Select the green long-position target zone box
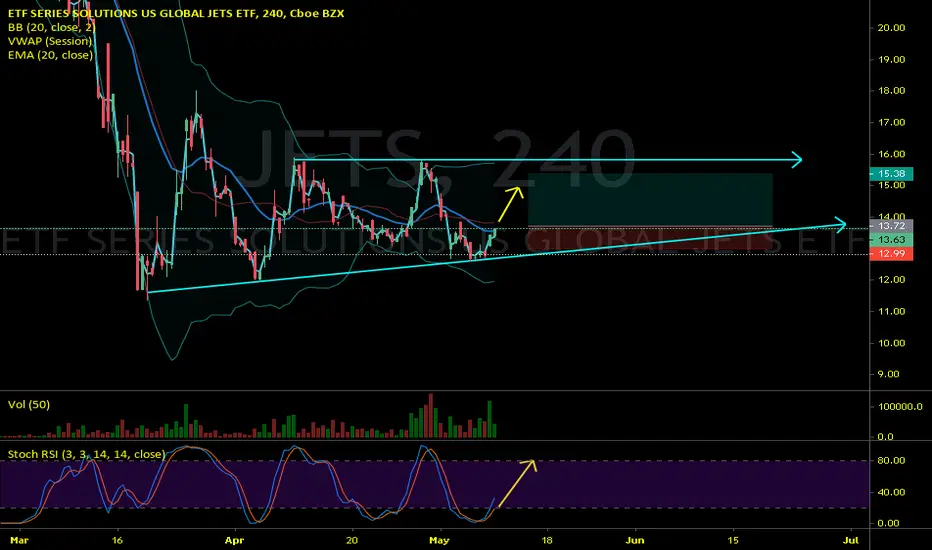This screenshot has height=550, width=932. pos(650,200)
